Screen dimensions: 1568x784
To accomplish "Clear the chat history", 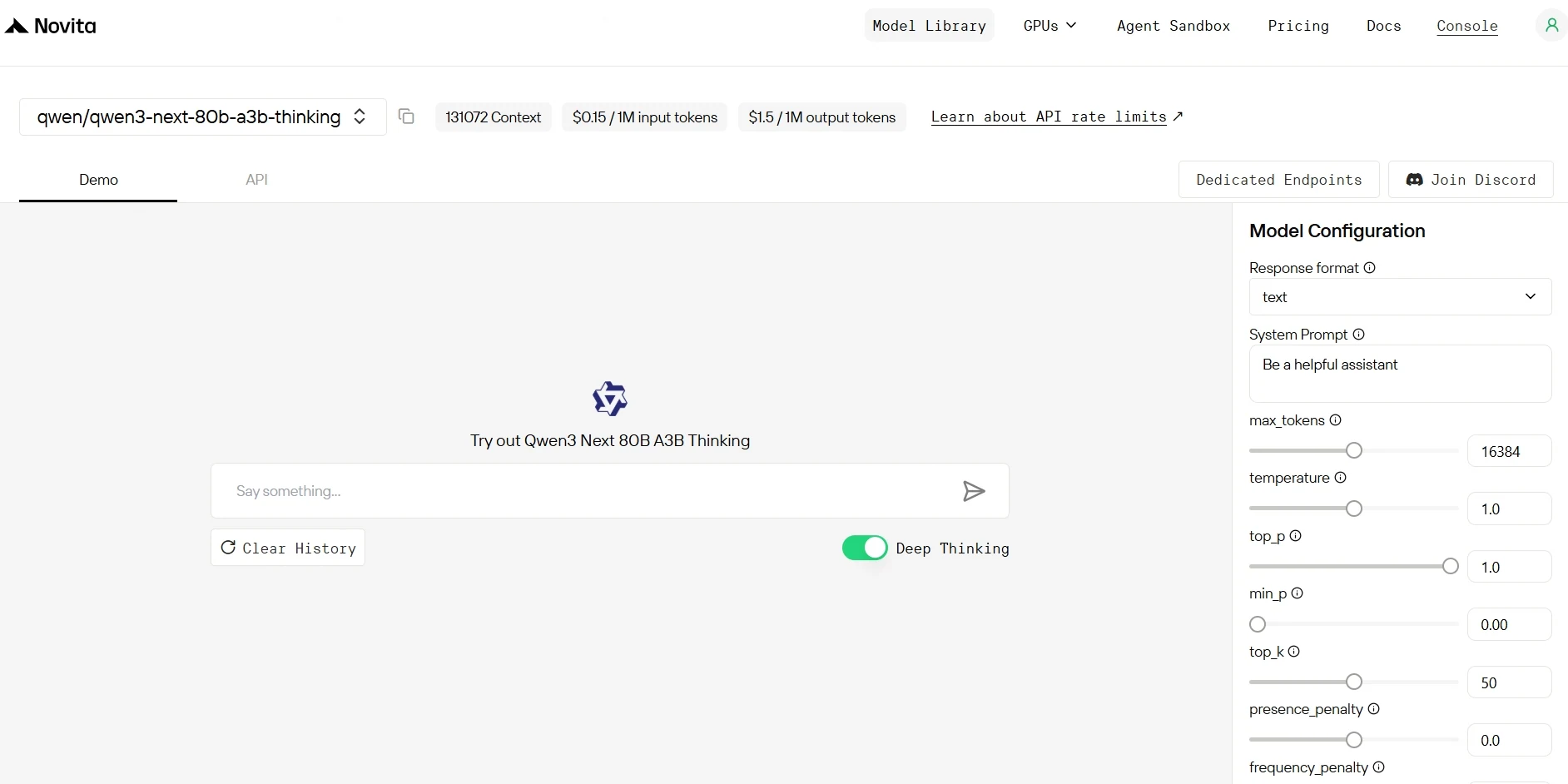I will pyautogui.click(x=288, y=548).
